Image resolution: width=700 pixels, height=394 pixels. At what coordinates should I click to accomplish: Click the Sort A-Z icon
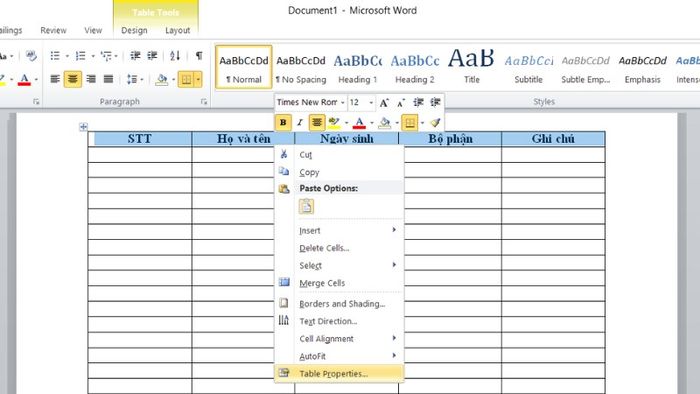point(175,56)
